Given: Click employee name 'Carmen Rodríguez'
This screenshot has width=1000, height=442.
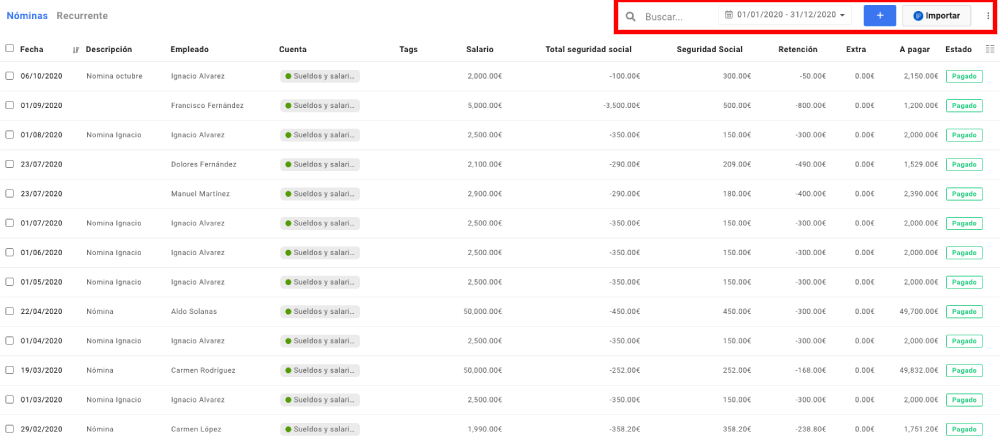Looking at the screenshot, I should (203, 370).
